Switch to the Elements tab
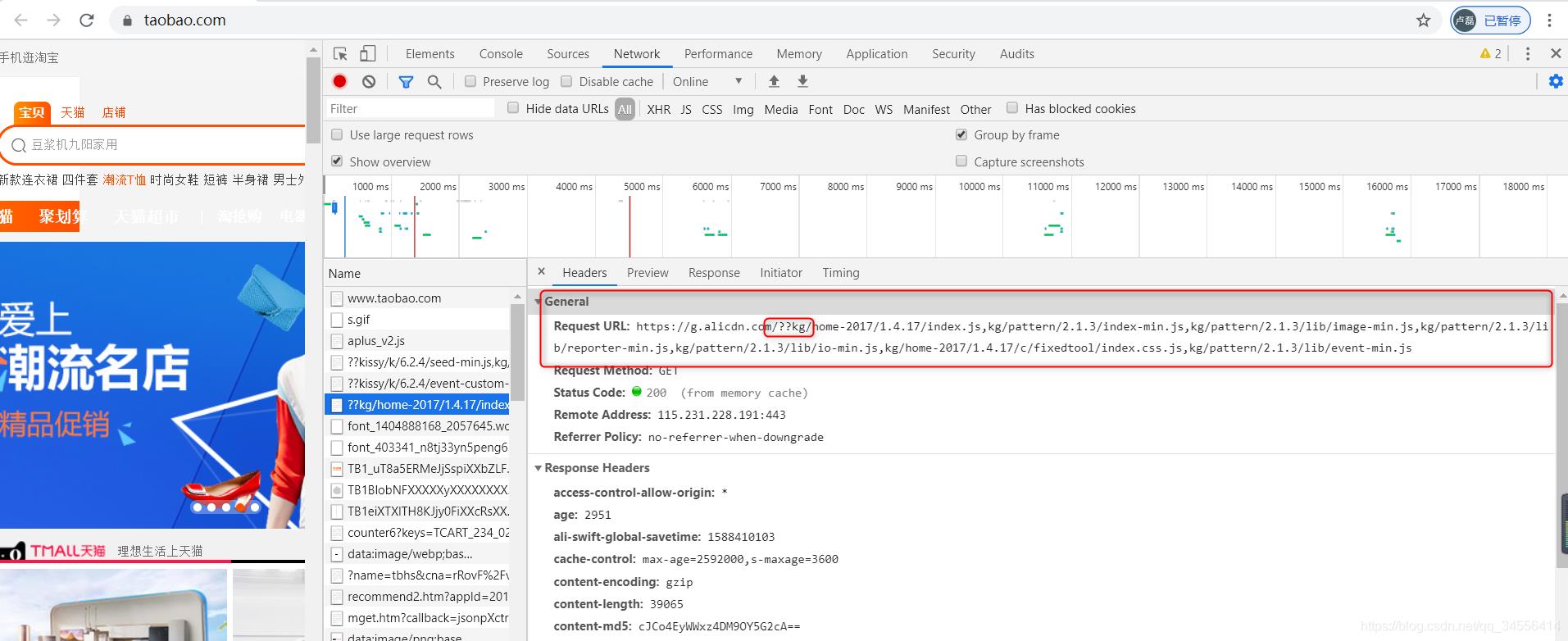This screenshot has width=1568, height=641. tap(430, 54)
